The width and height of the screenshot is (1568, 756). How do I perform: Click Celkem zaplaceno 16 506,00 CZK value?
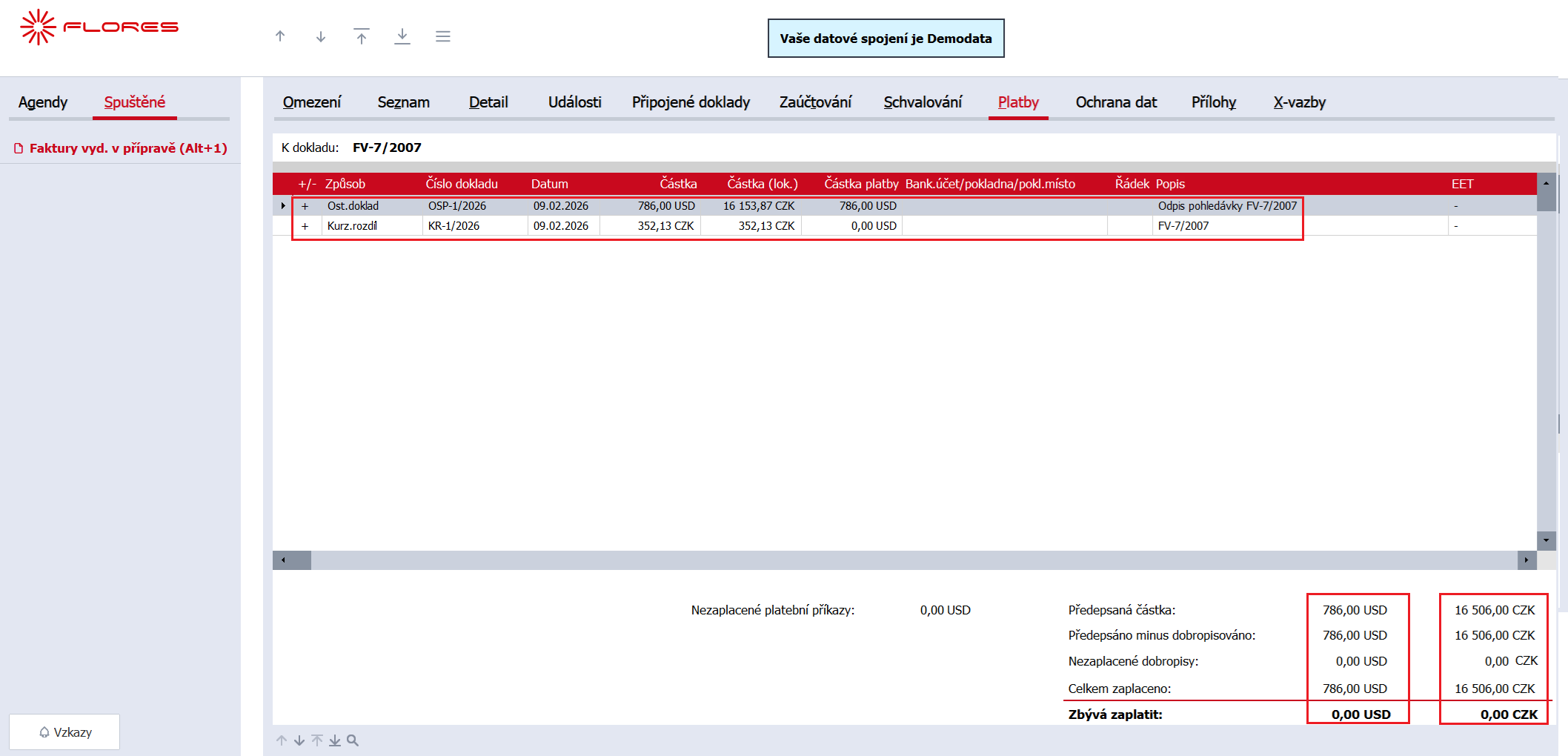1495,689
